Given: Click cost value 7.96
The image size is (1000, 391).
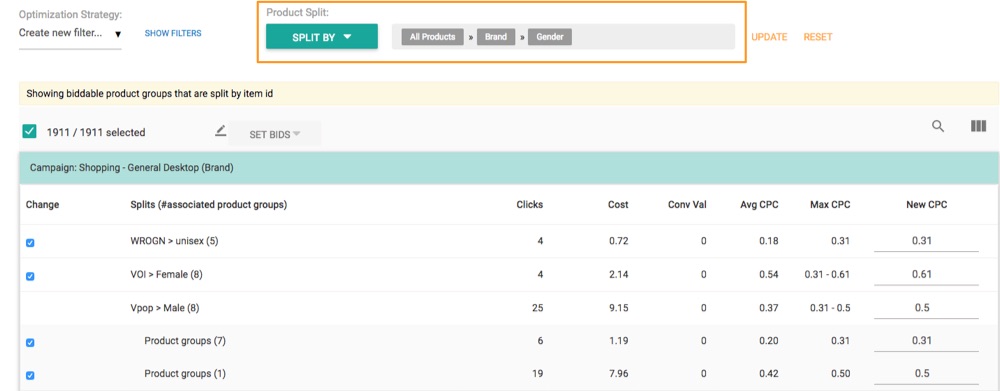Looking at the screenshot, I should click(618, 374).
